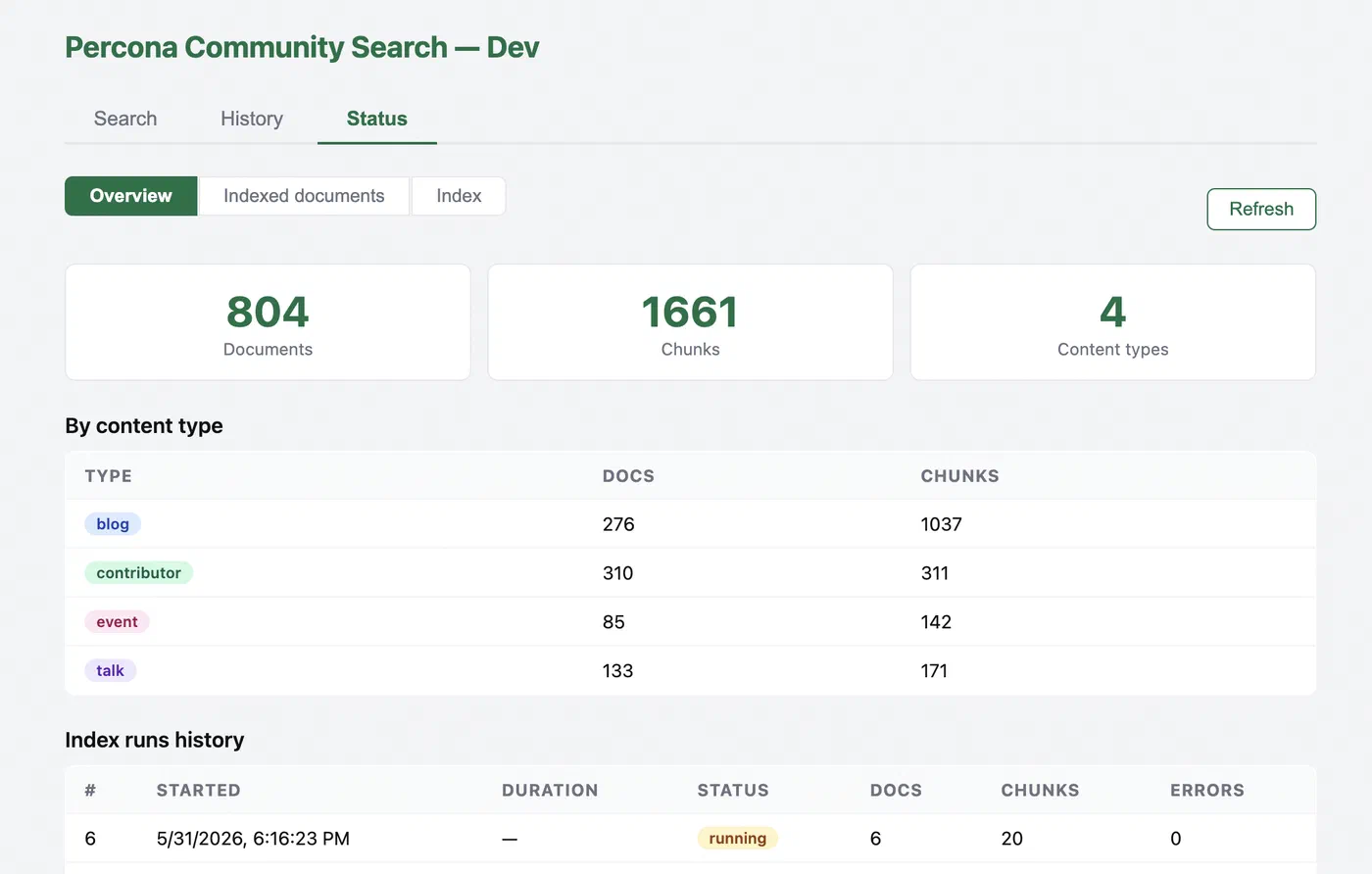This screenshot has height=874, width=1372.
Task: Click blog docs value 276
Action: [x=618, y=524]
